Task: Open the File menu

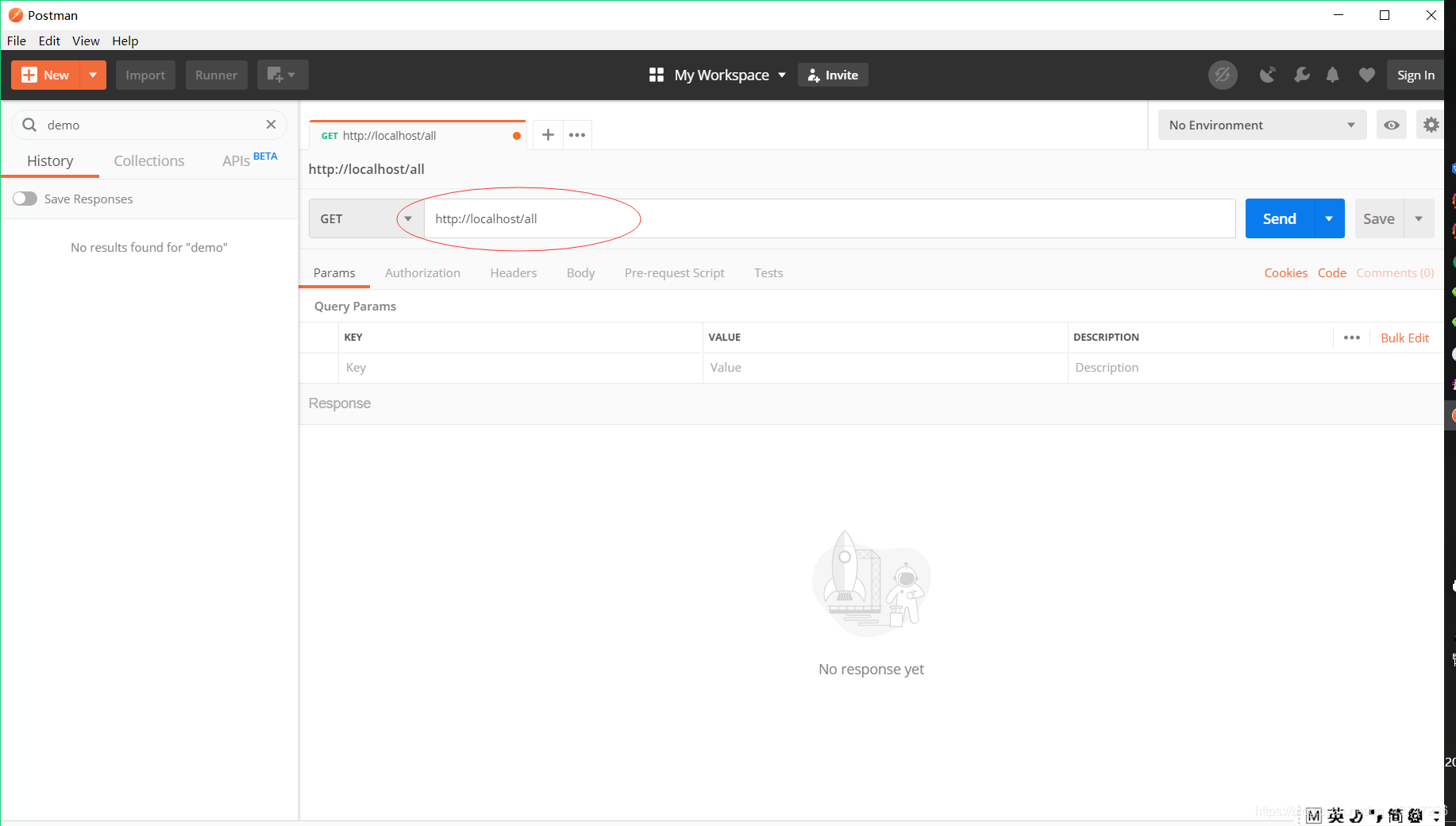Action: [17, 41]
